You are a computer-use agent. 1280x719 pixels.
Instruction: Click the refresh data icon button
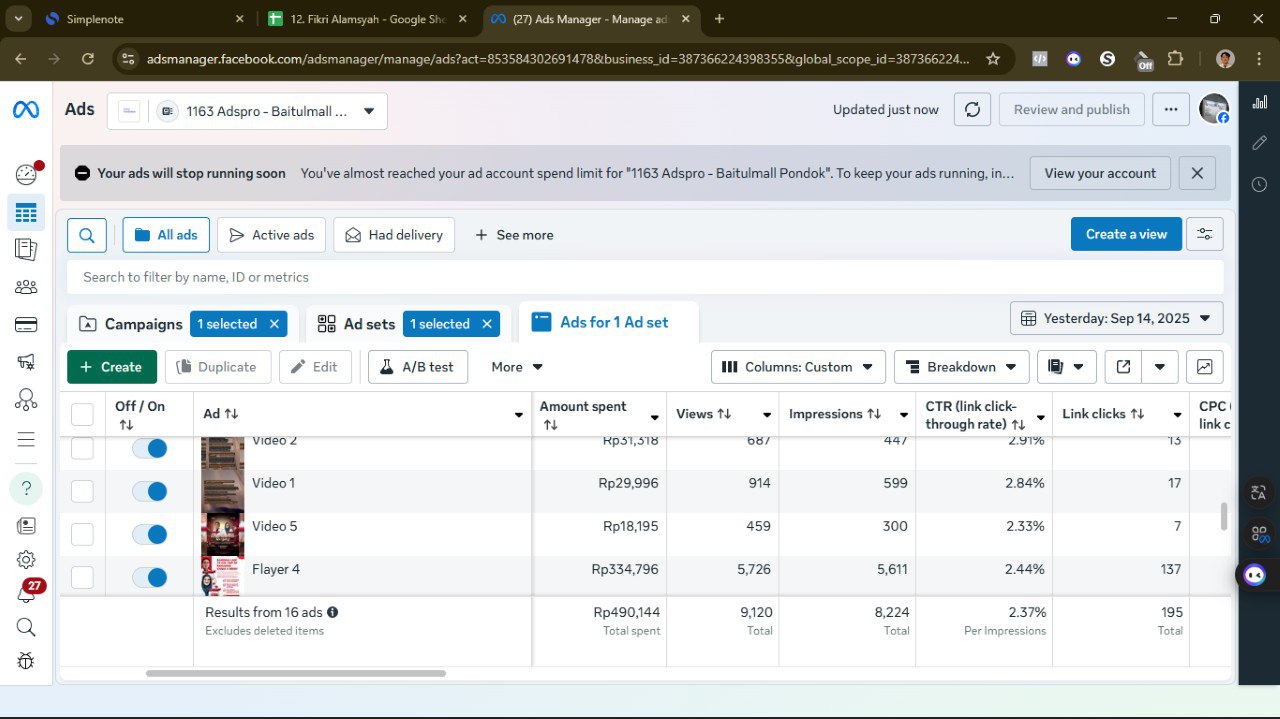(972, 110)
